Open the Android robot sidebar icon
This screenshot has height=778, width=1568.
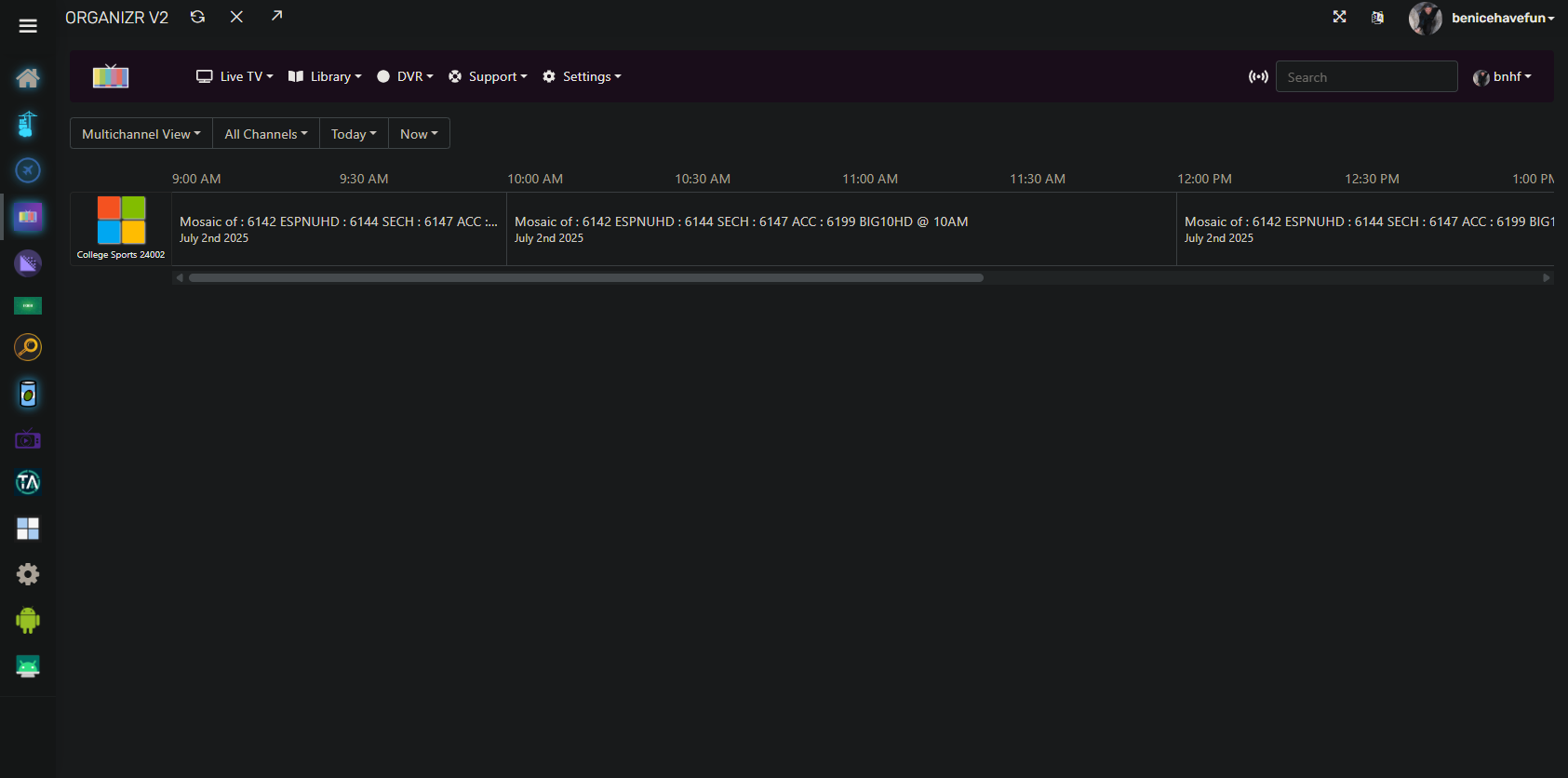click(28, 620)
